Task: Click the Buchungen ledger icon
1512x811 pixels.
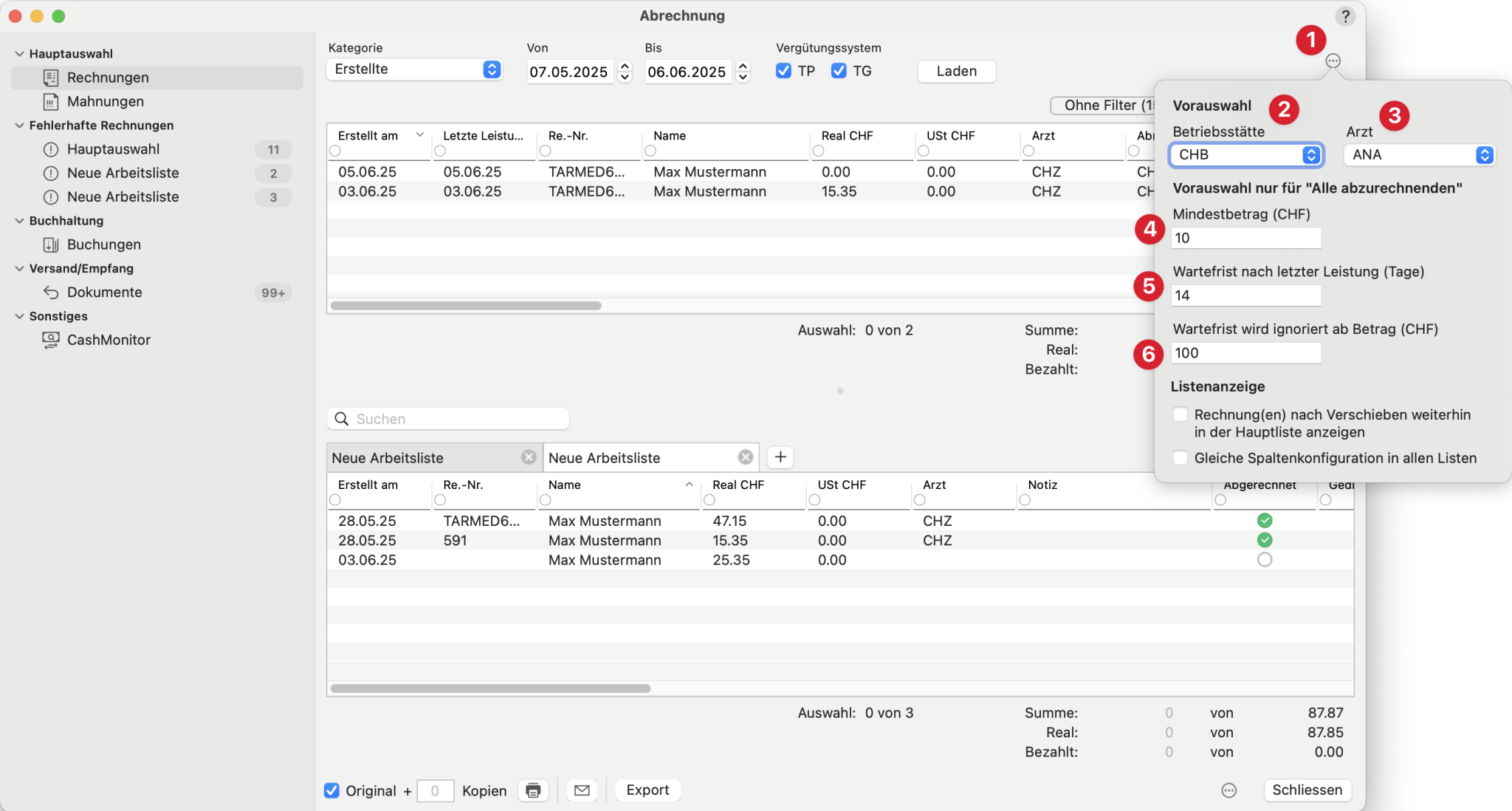Action: click(51, 244)
